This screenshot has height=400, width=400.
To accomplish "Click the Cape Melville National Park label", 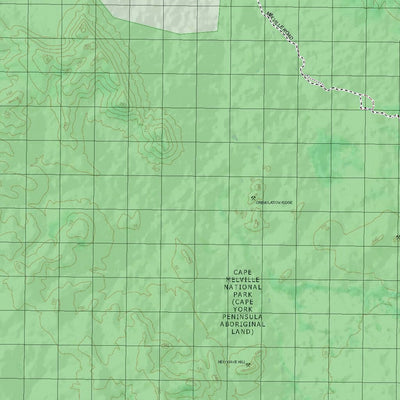I will pyautogui.click(x=243, y=302).
